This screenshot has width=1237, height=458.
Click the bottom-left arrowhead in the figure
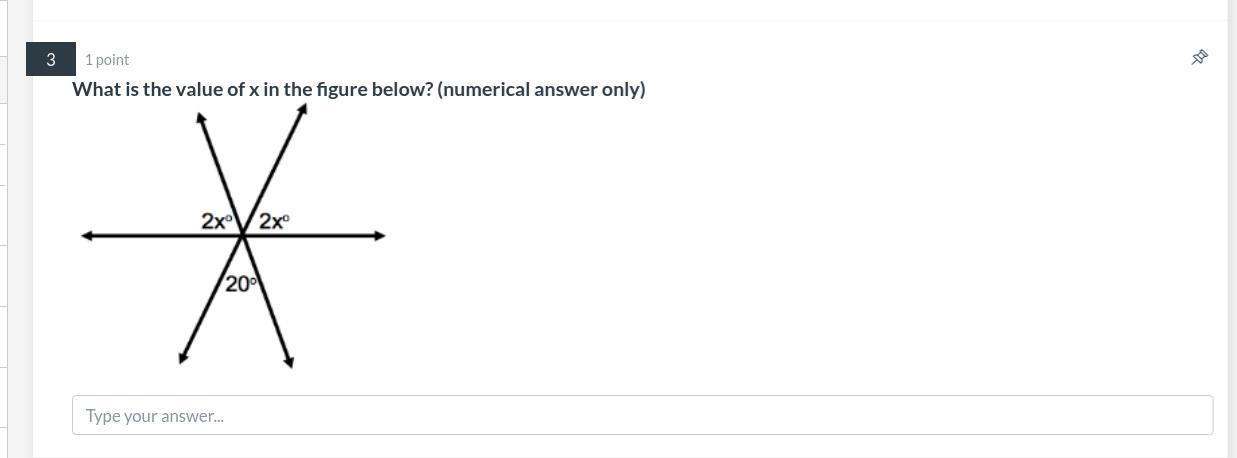point(182,358)
